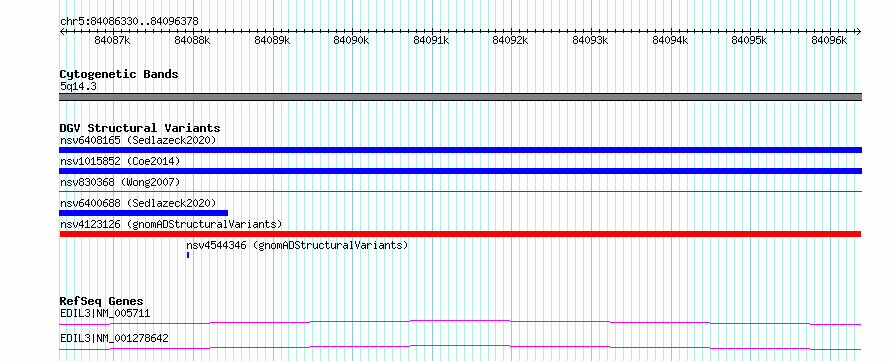Open nsv830368 (Wong2007) variant label
This screenshot has width=890, height=361.
click(x=120, y=182)
